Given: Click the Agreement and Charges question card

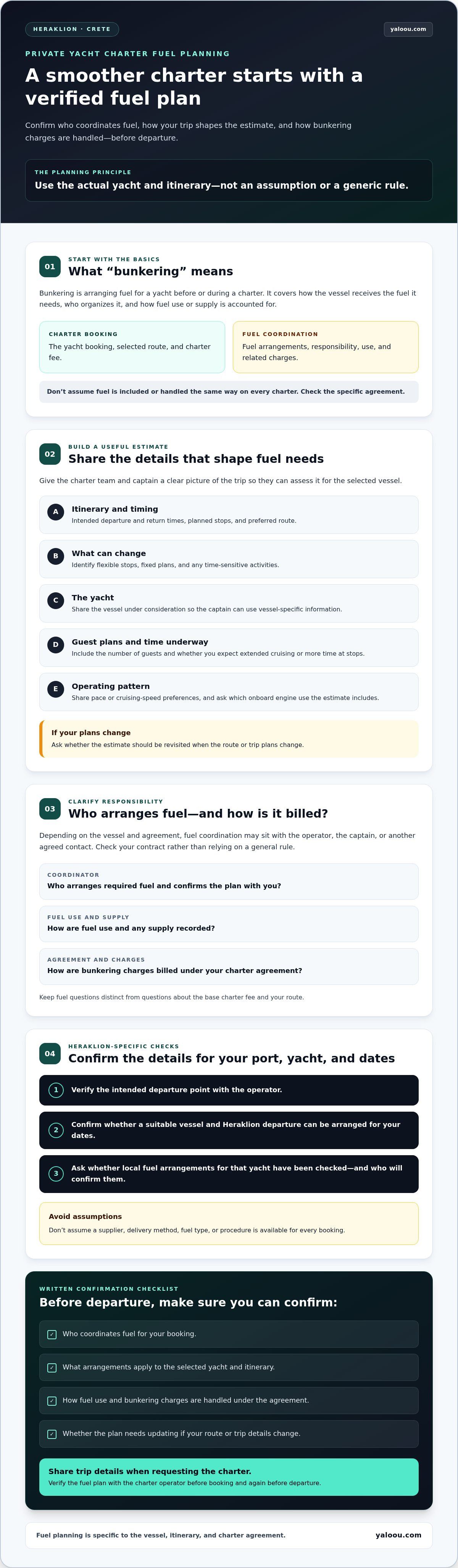Looking at the screenshot, I should click(229, 967).
